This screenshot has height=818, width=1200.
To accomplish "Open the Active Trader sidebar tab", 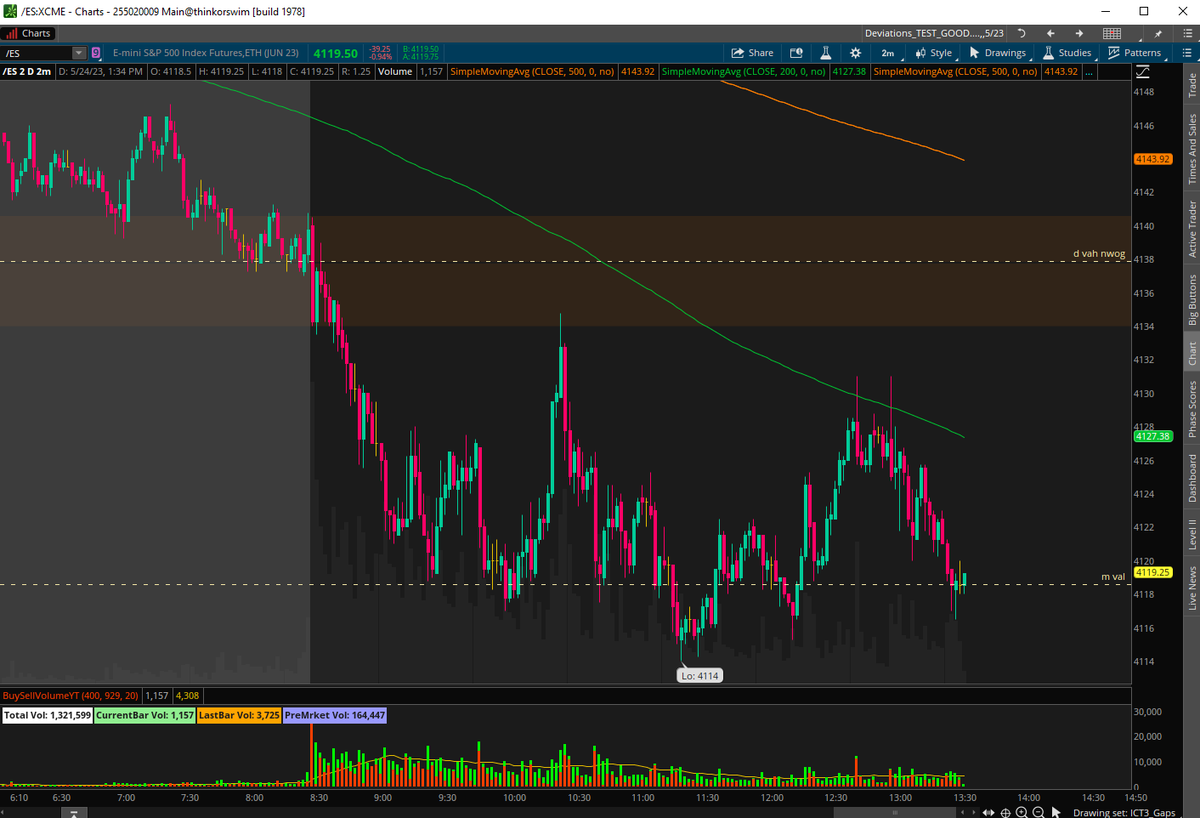I will [1191, 229].
